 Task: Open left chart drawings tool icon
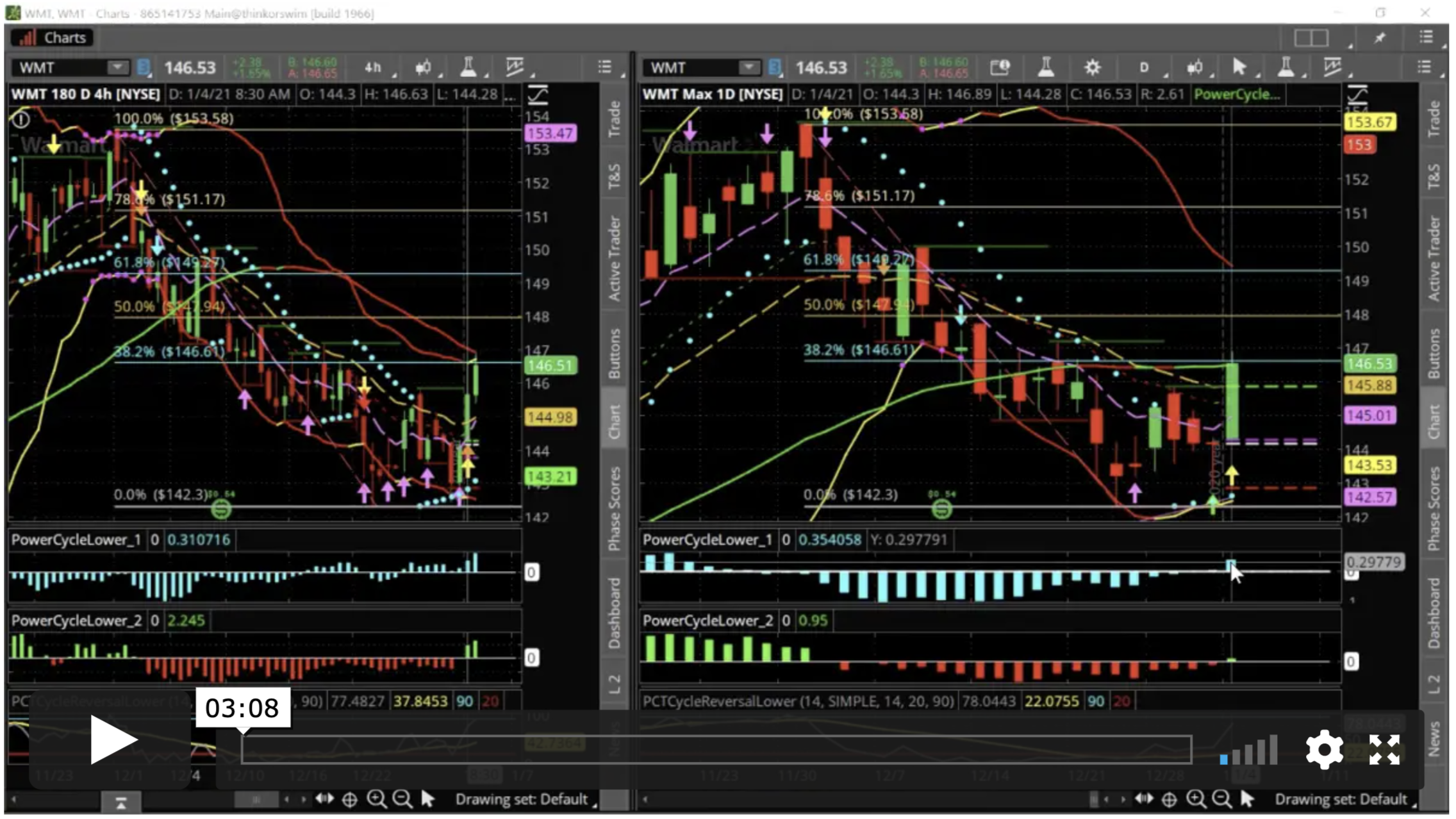pos(515,67)
